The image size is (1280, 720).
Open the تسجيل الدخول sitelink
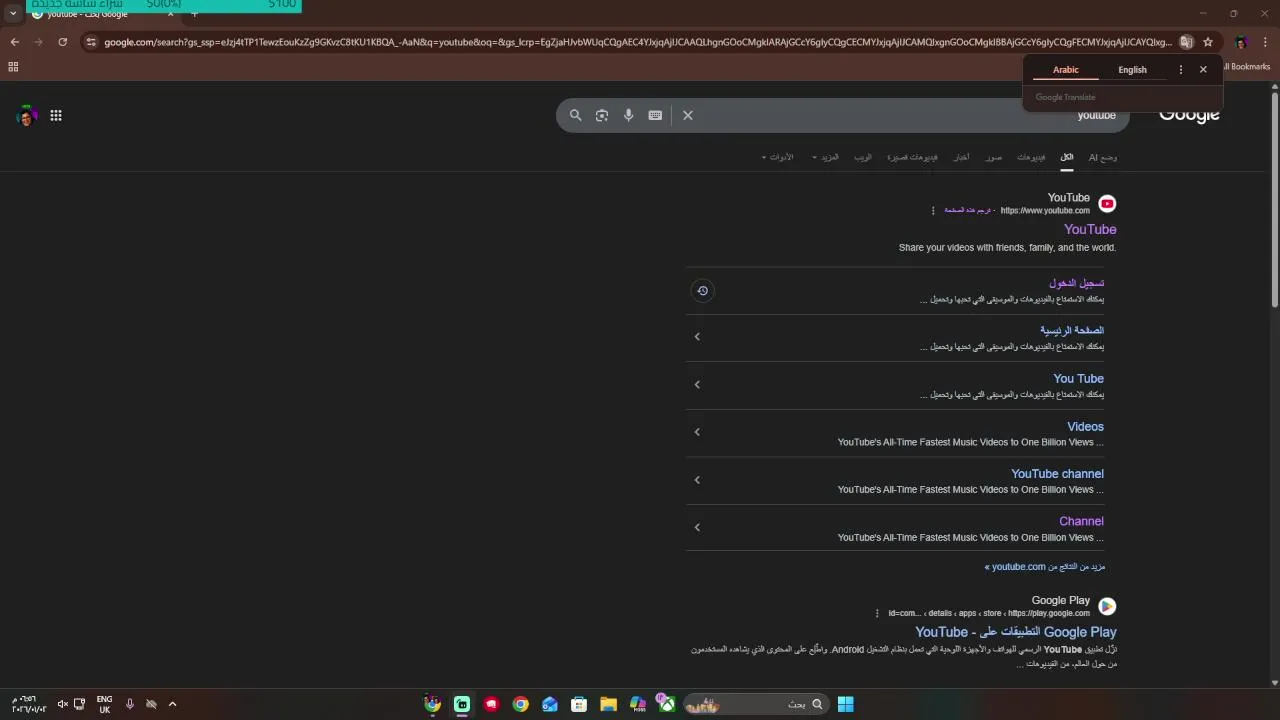click(1076, 283)
